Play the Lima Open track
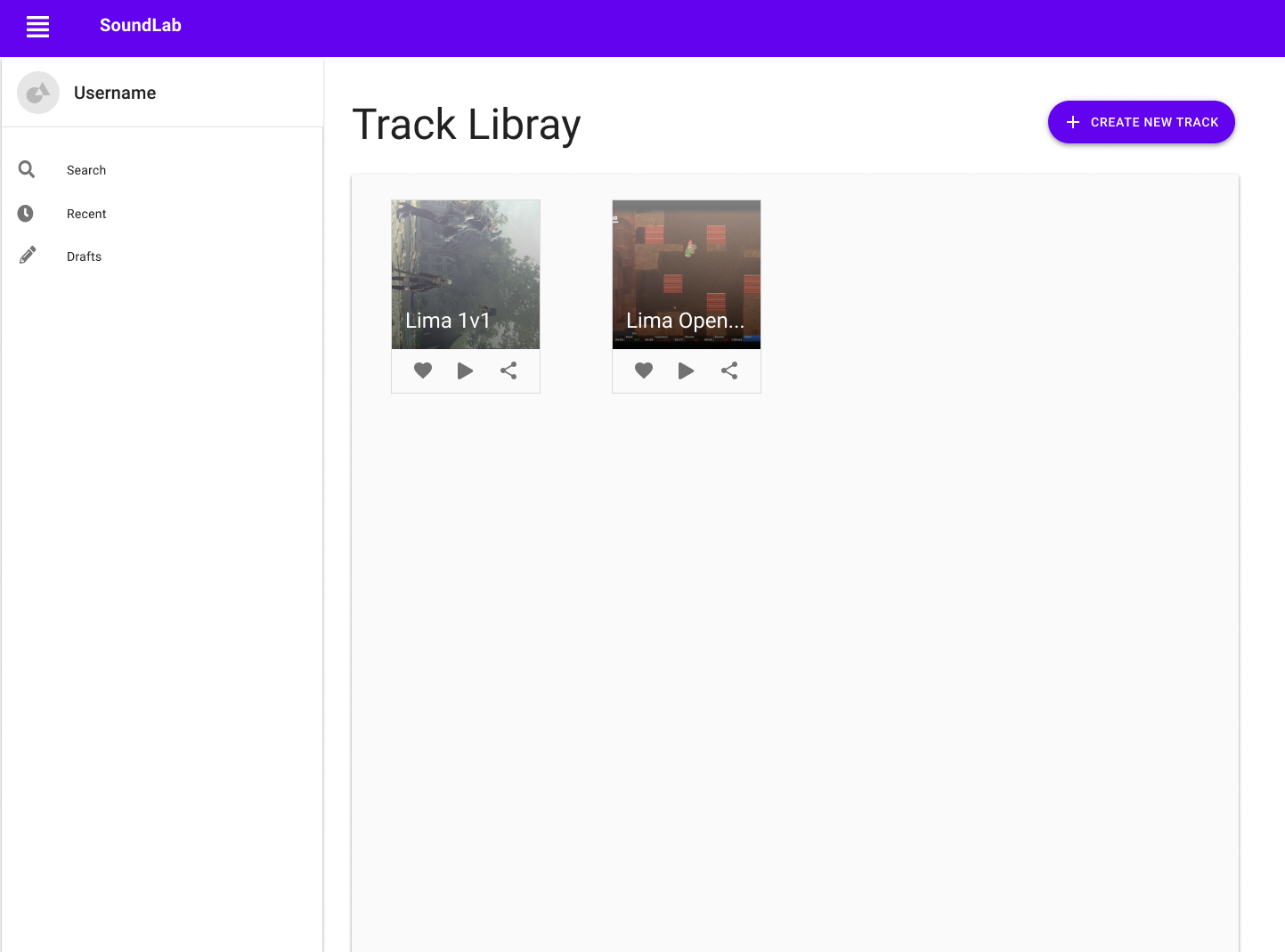Image resolution: width=1285 pixels, height=952 pixels. coord(686,370)
